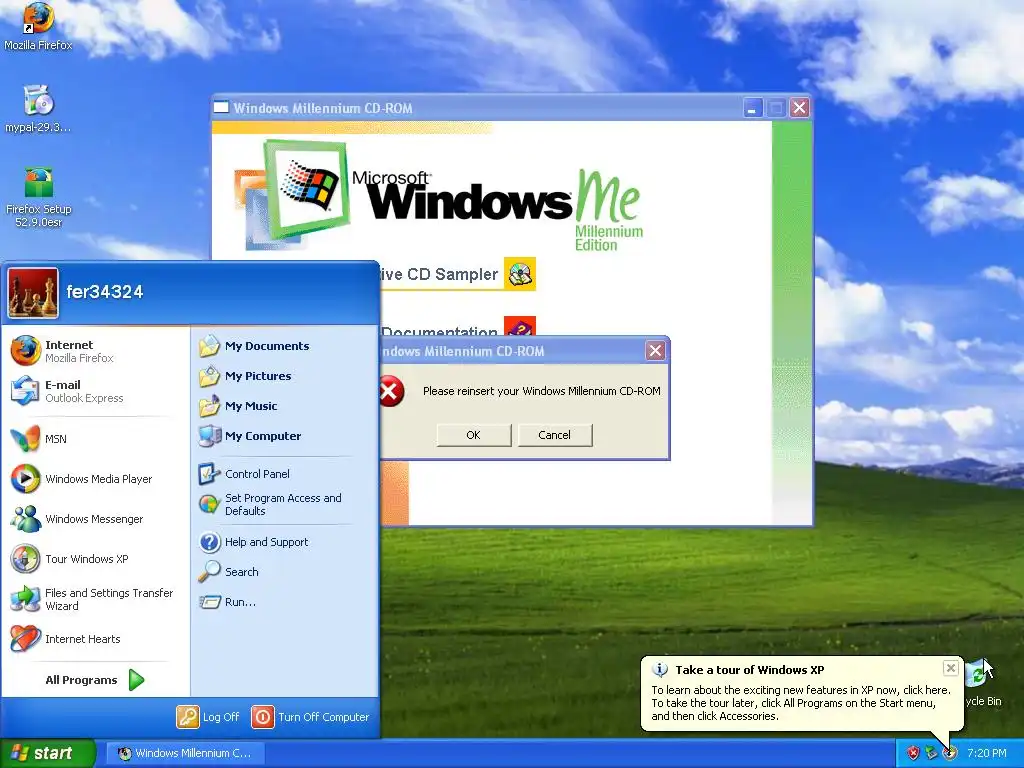Screen dimensions: 1024x768
Task: Click the Log Off key icon
Action: point(187,717)
